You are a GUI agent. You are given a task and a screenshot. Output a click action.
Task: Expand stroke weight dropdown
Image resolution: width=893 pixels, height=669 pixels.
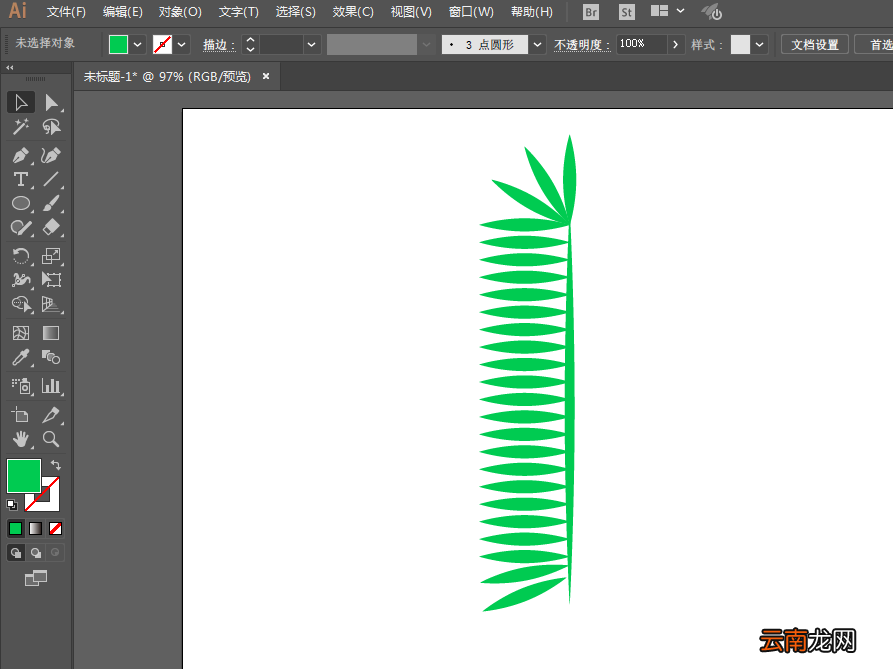click(311, 44)
